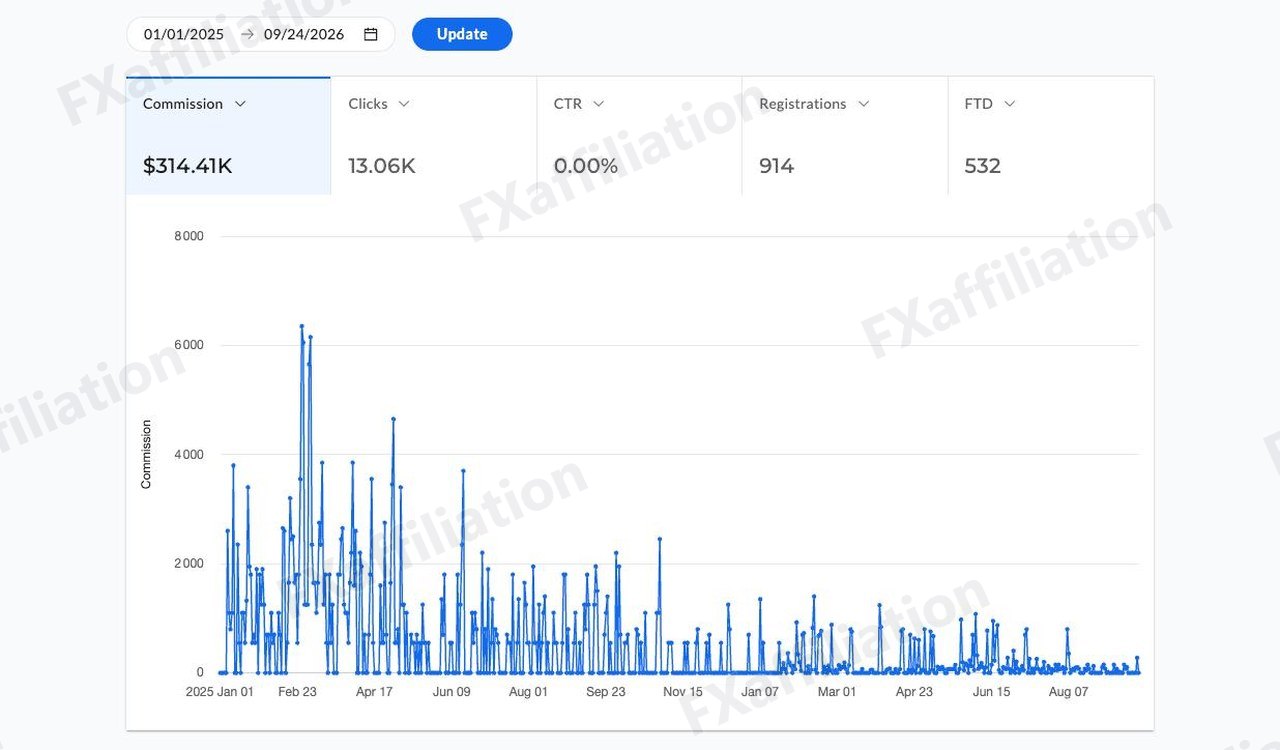1280x750 pixels.
Task: Select the FTD metric tab
Action: pyautogui.click(x=1051, y=136)
